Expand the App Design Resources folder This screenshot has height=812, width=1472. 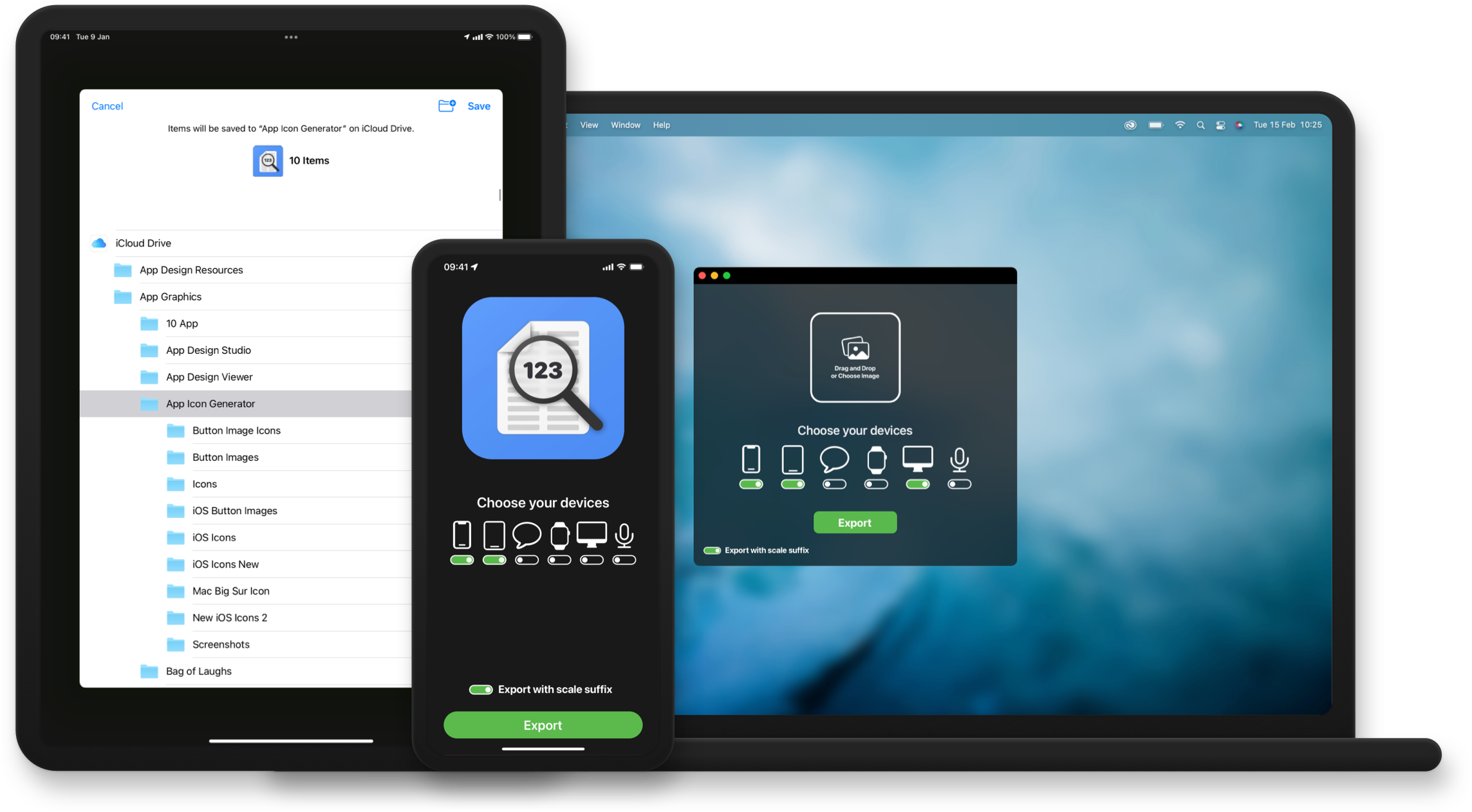pos(192,269)
